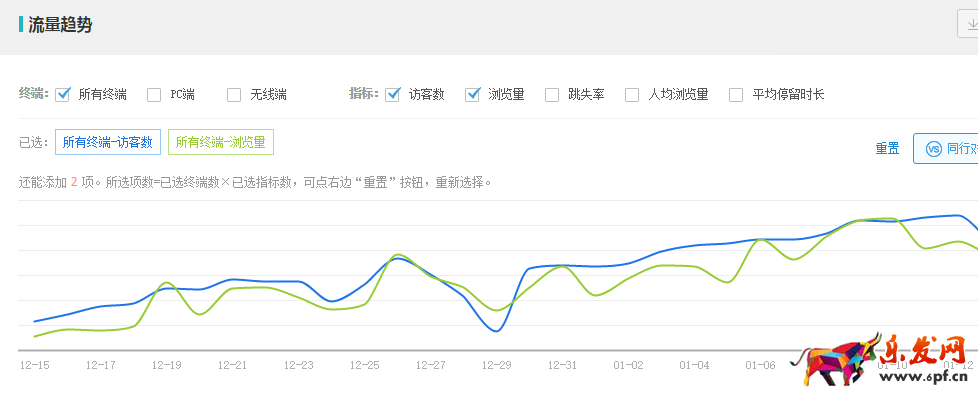Click the 12-15 date label on axis
Viewport: 978px width, 397px height.
(34, 365)
